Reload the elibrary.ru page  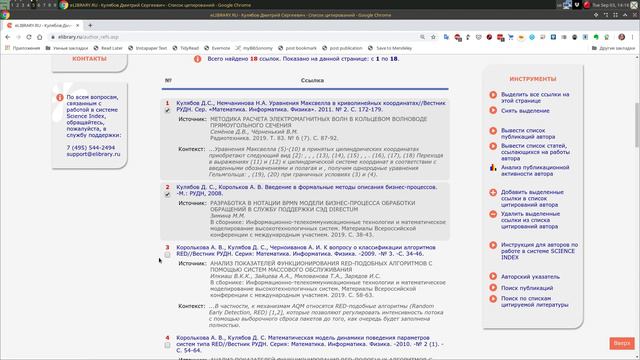tap(29, 37)
